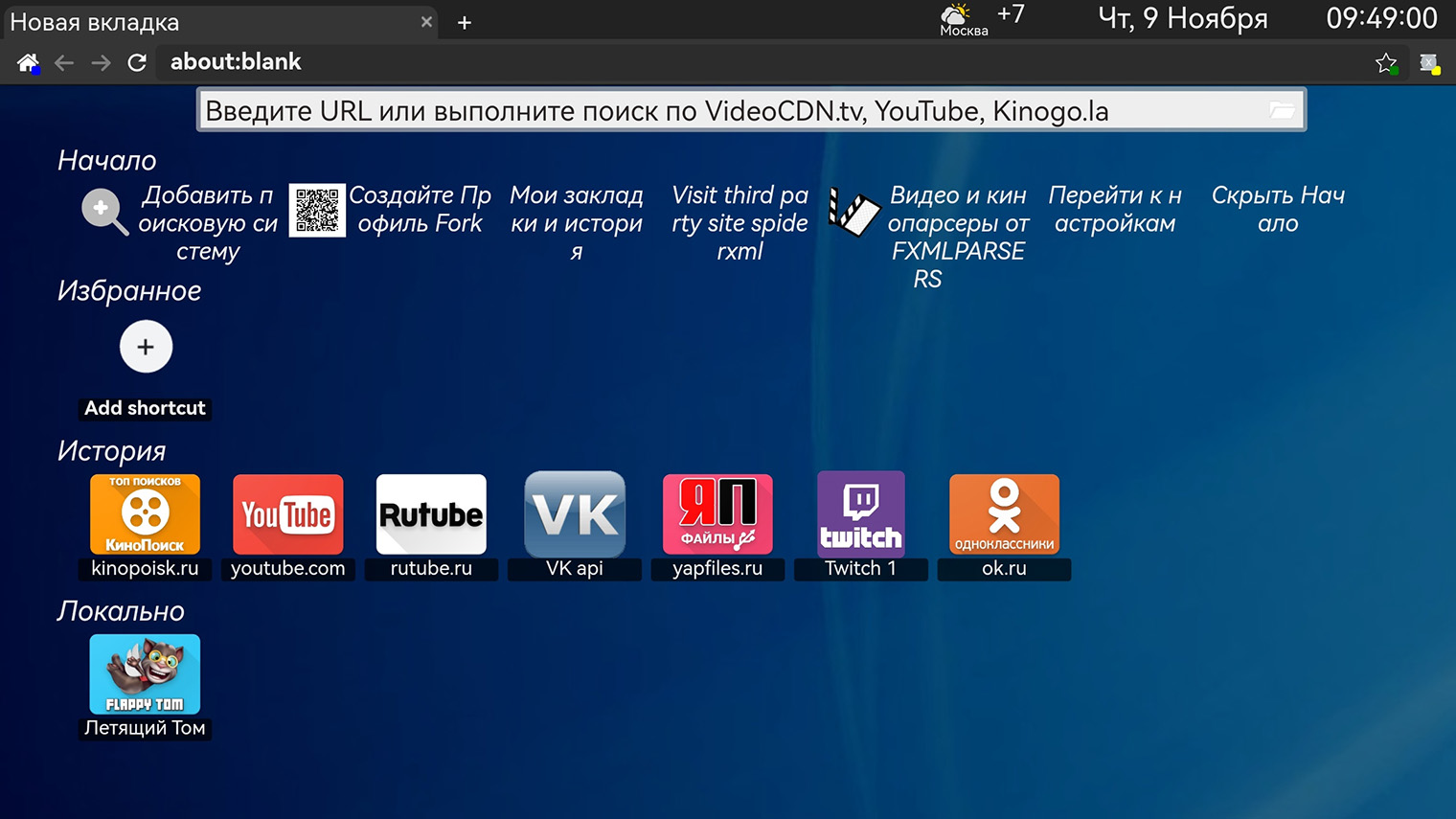Open Перейти к настройкам link
This screenshot has height=819, width=1456.
pyautogui.click(x=1115, y=209)
